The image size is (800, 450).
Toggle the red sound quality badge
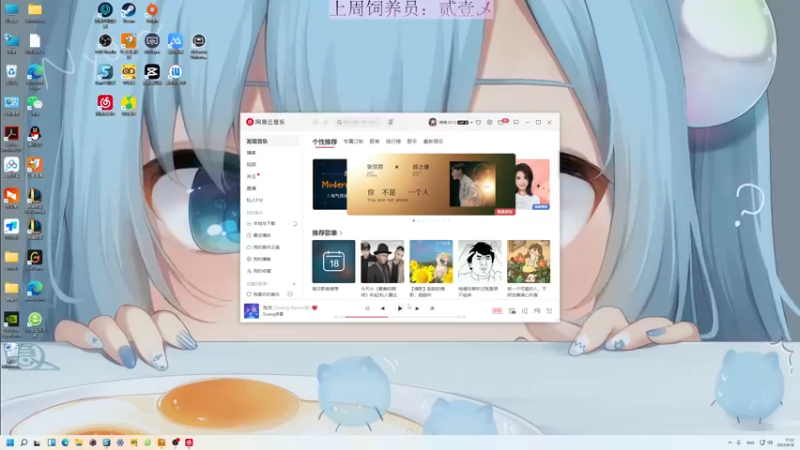point(497,311)
